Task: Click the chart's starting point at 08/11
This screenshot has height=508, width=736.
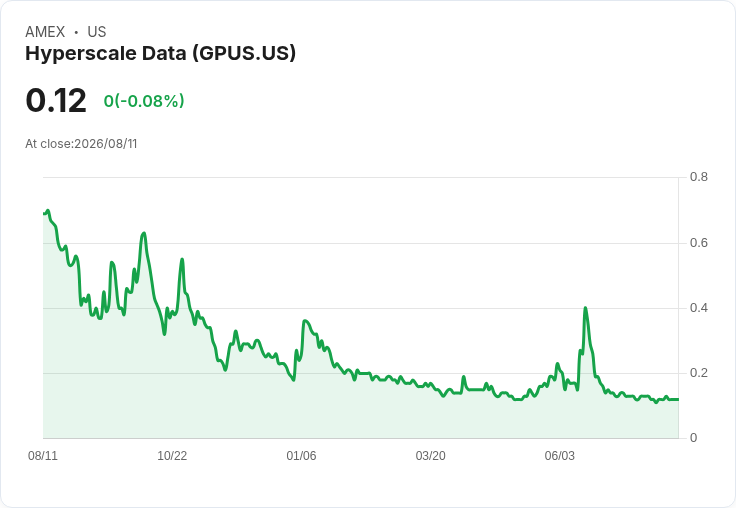Action: tap(44, 214)
